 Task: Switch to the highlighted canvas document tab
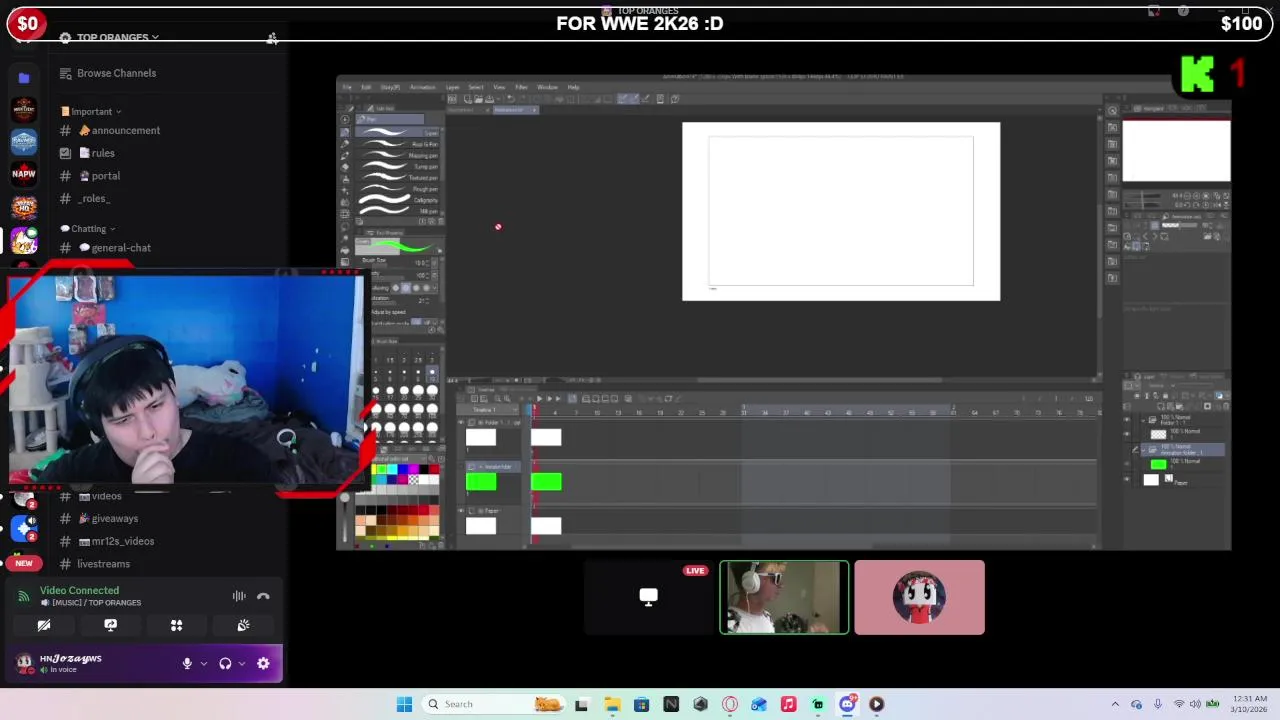515,110
